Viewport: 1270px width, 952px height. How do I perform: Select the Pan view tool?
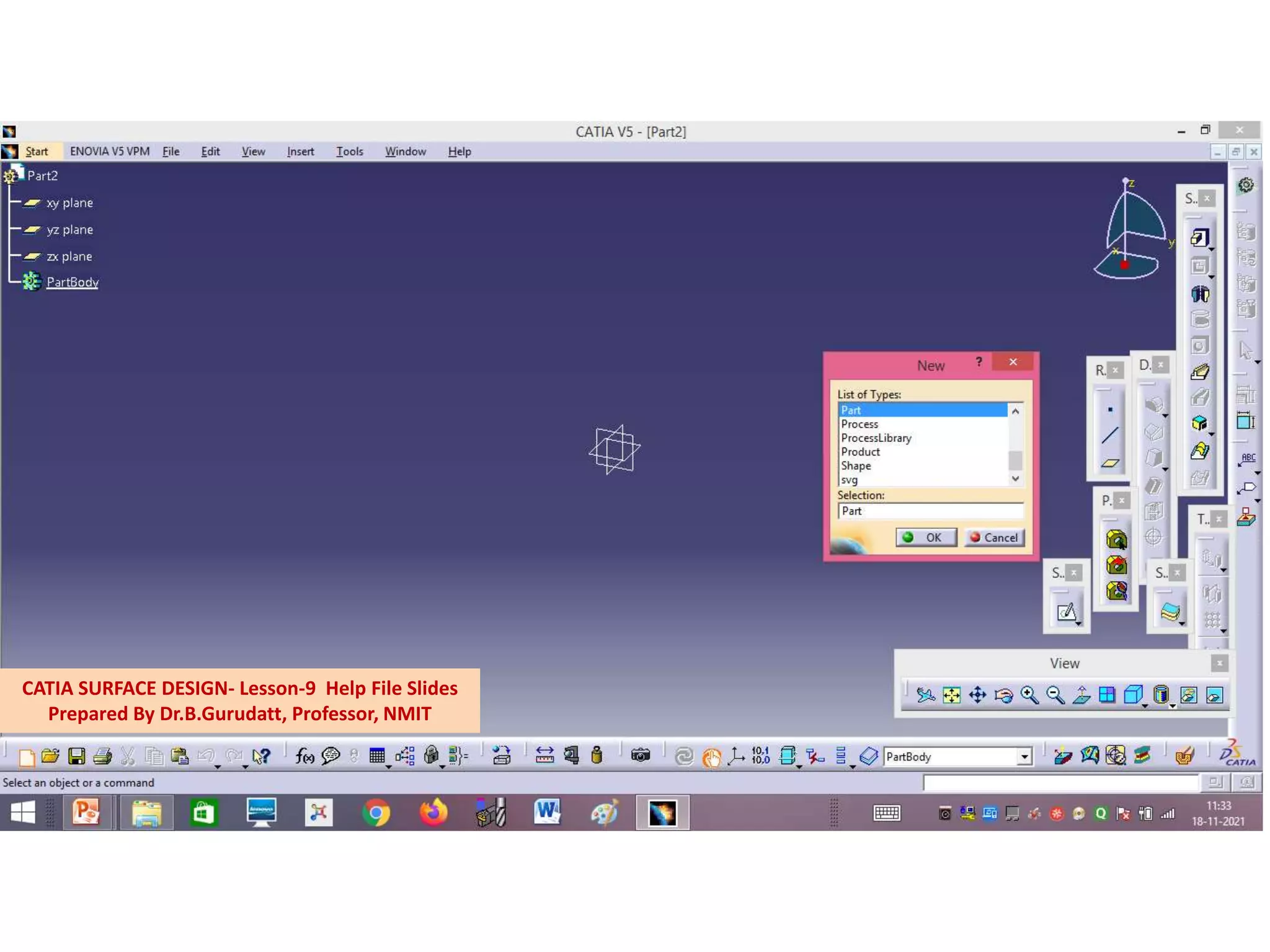(977, 695)
